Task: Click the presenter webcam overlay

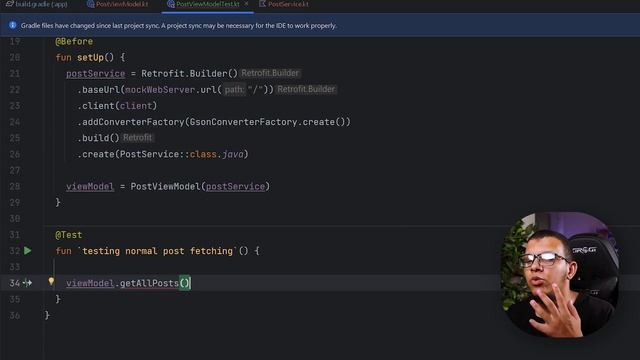Action: [x=560, y=274]
